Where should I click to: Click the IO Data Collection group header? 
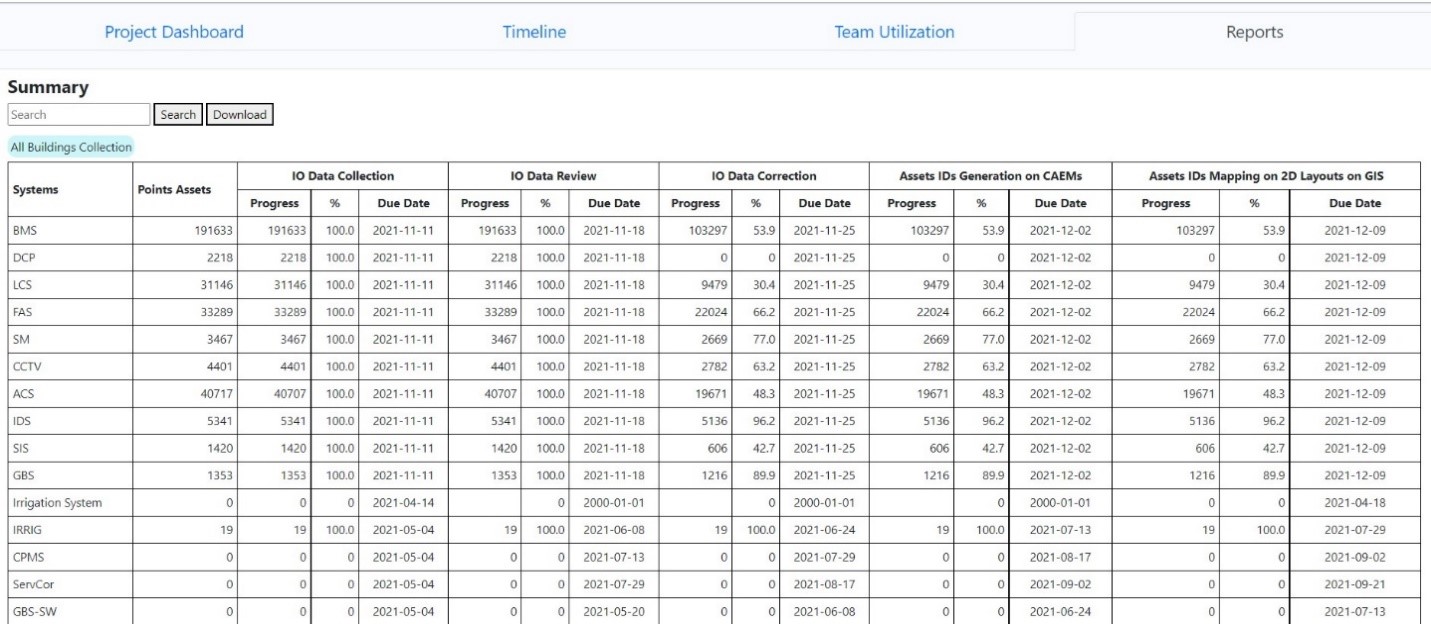tap(343, 176)
